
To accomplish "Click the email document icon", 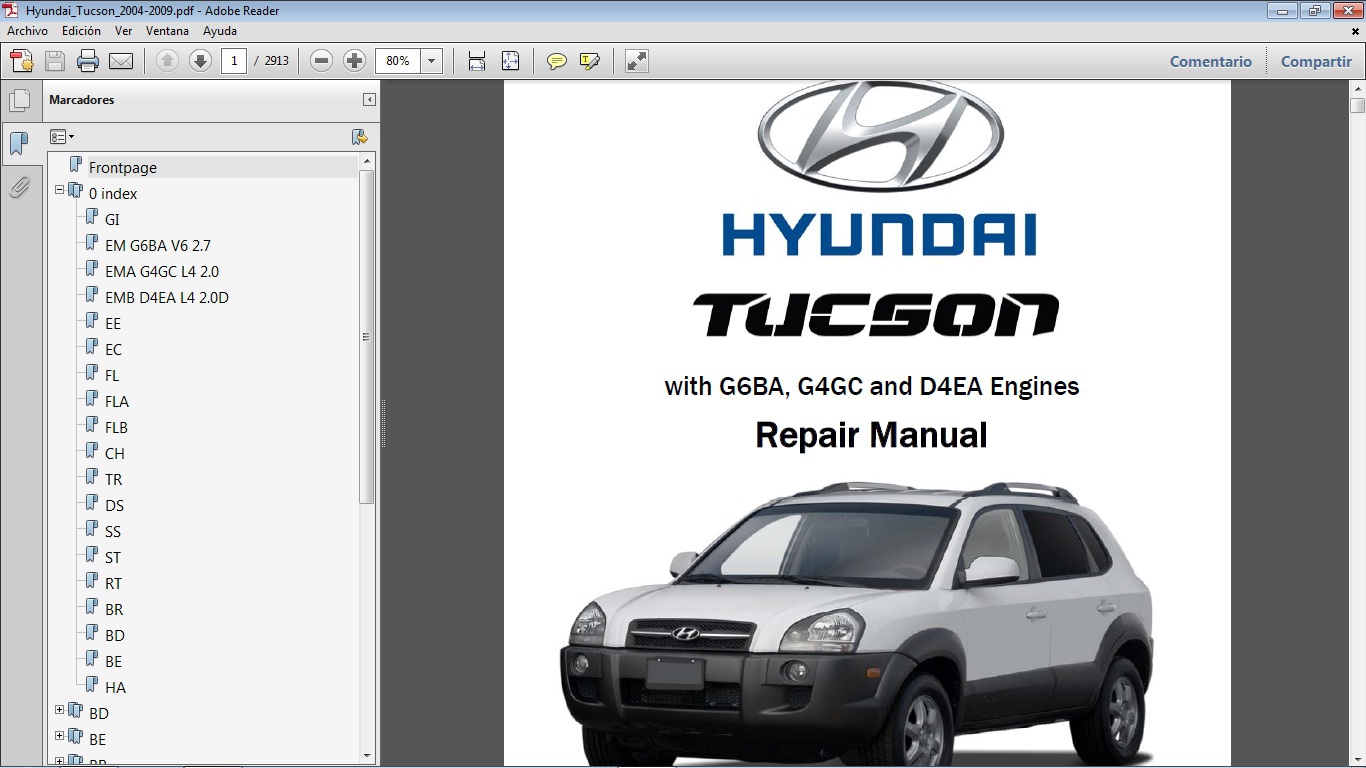I will (119, 61).
